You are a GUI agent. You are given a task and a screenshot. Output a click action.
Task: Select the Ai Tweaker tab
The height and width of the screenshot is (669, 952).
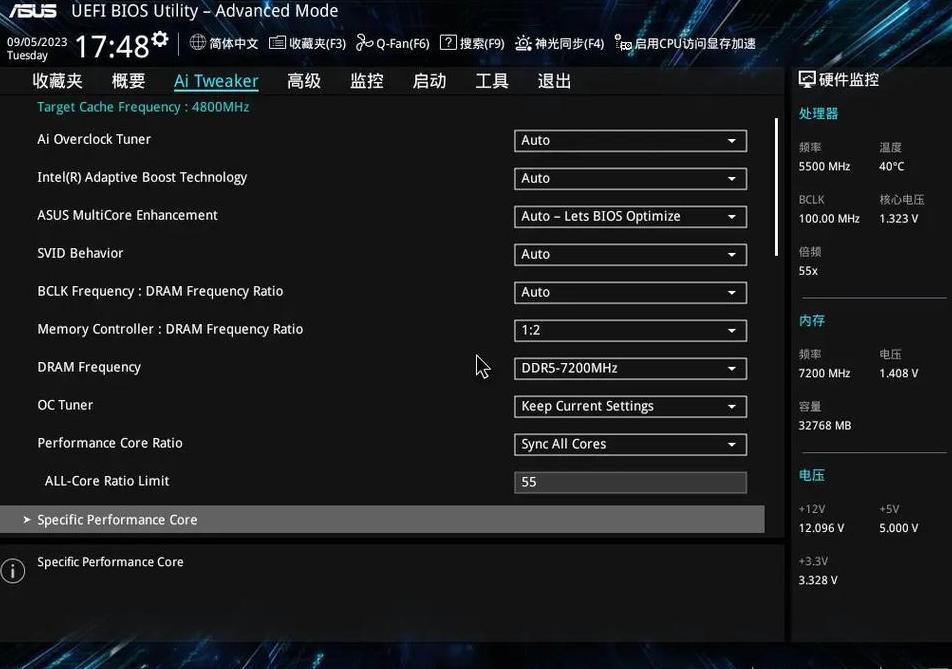[x=216, y=81]
